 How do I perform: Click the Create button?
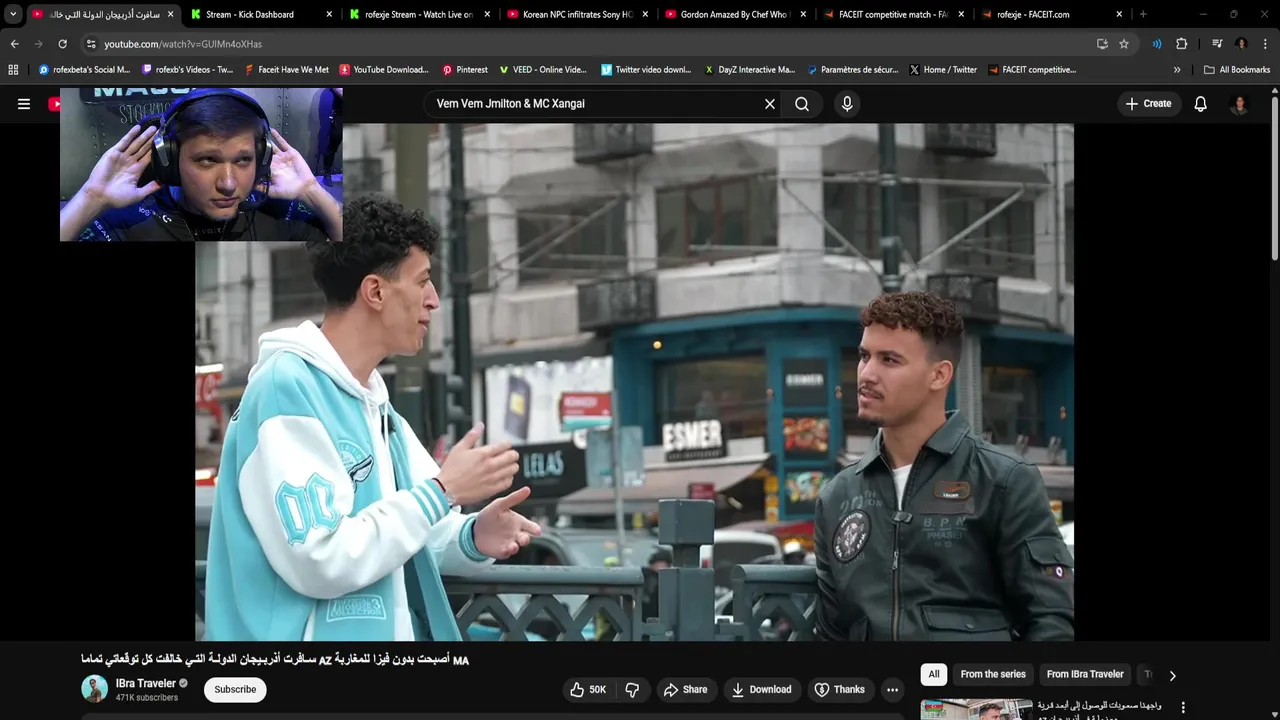(1148, 104)
